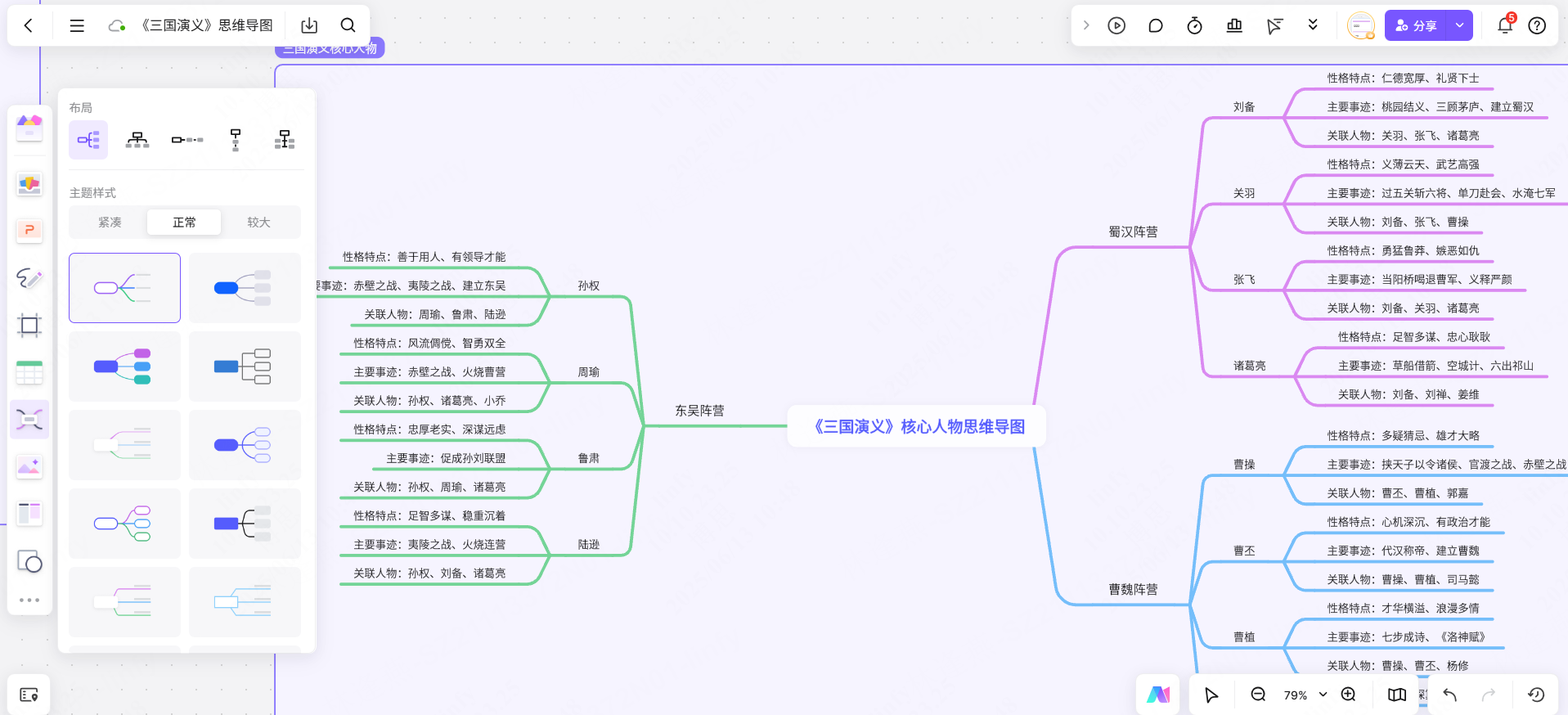Switch to 正常 normal style tab
This screenshot has height=715, width=1568.
point(184,222)
